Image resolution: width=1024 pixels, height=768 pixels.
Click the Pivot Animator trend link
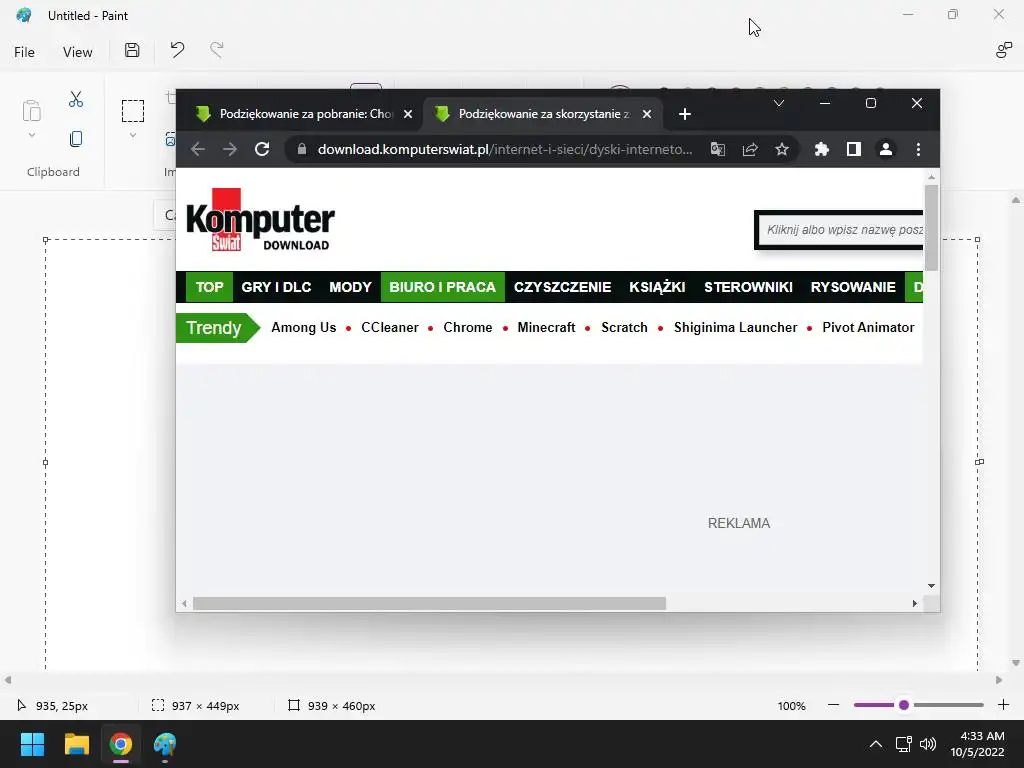[x=868, y=328]
